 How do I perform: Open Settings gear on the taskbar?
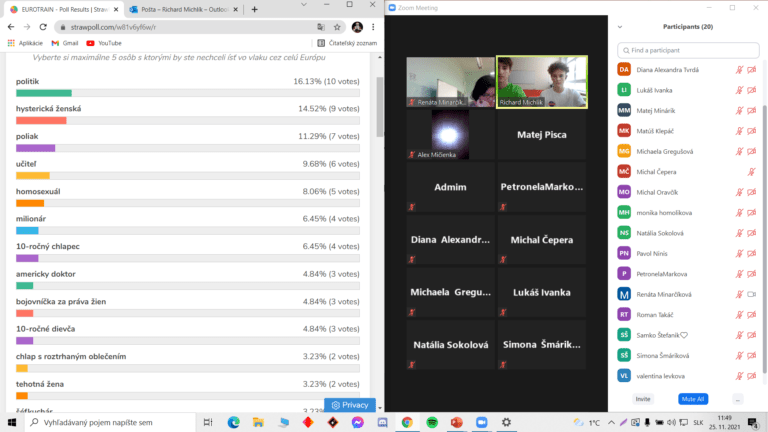[506, 422]
